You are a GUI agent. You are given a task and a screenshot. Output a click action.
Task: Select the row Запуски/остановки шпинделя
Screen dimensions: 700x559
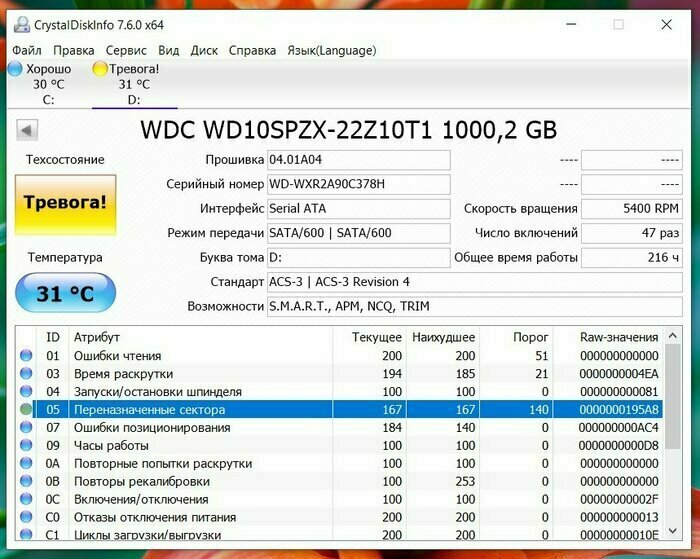pyautogui.click(x=340, y=391)
